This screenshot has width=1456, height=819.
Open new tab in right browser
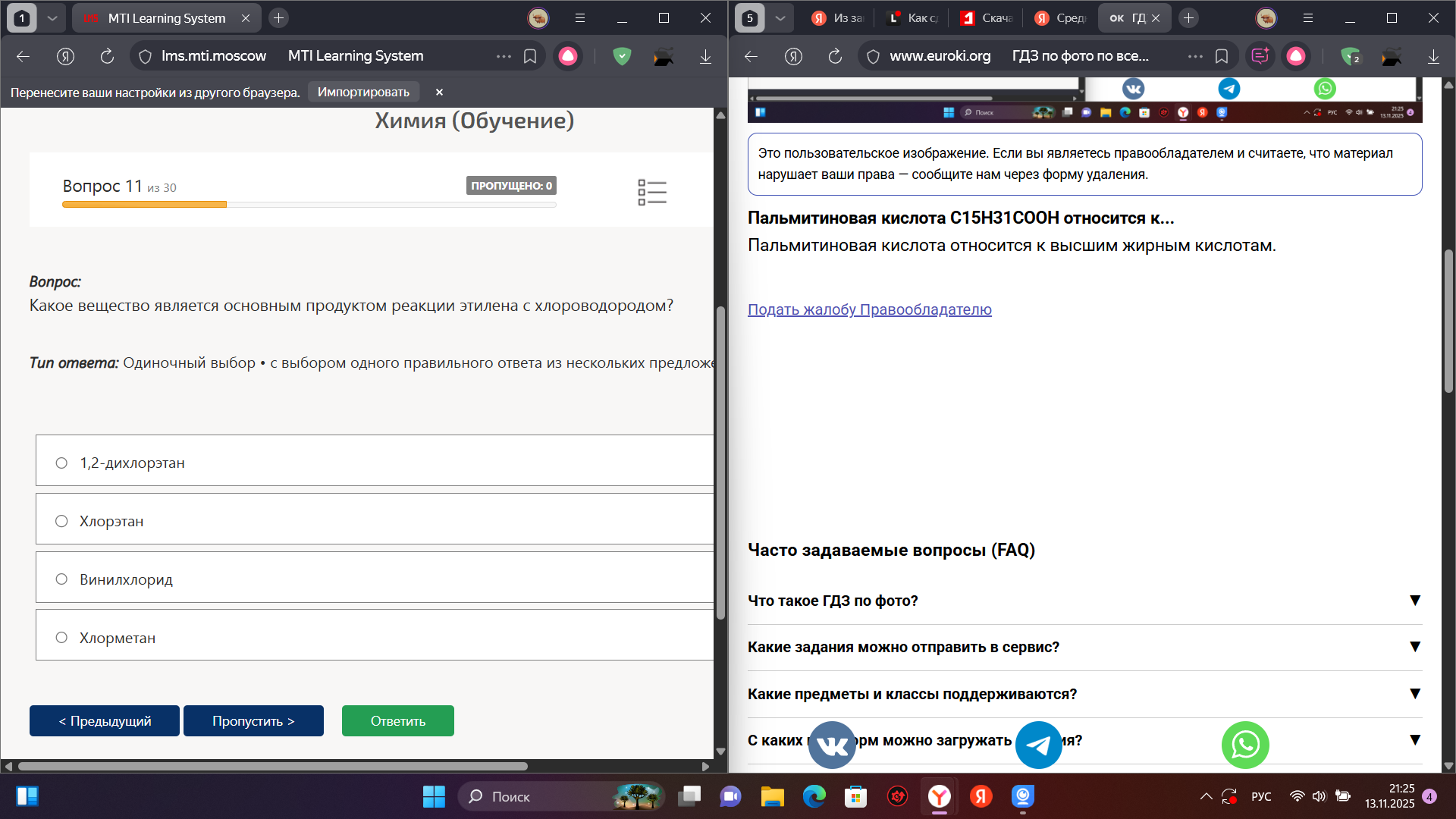pos(1188,18)
